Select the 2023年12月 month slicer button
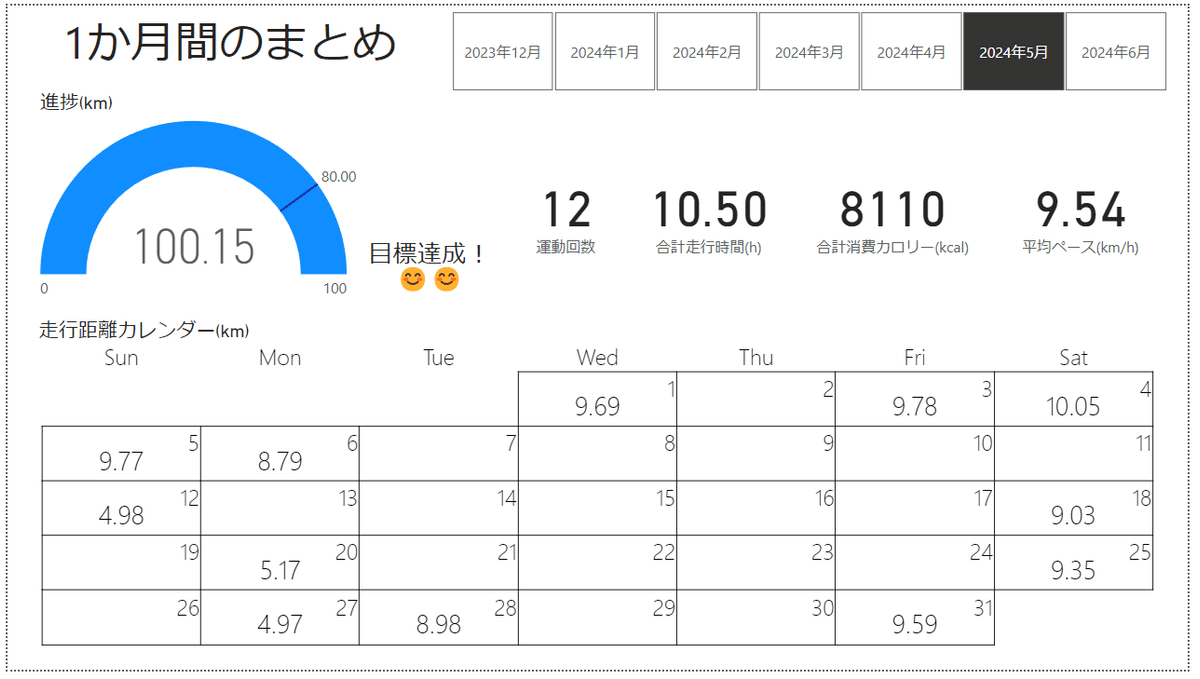Viewport: 1200px width, 679px height. [503, 52]
